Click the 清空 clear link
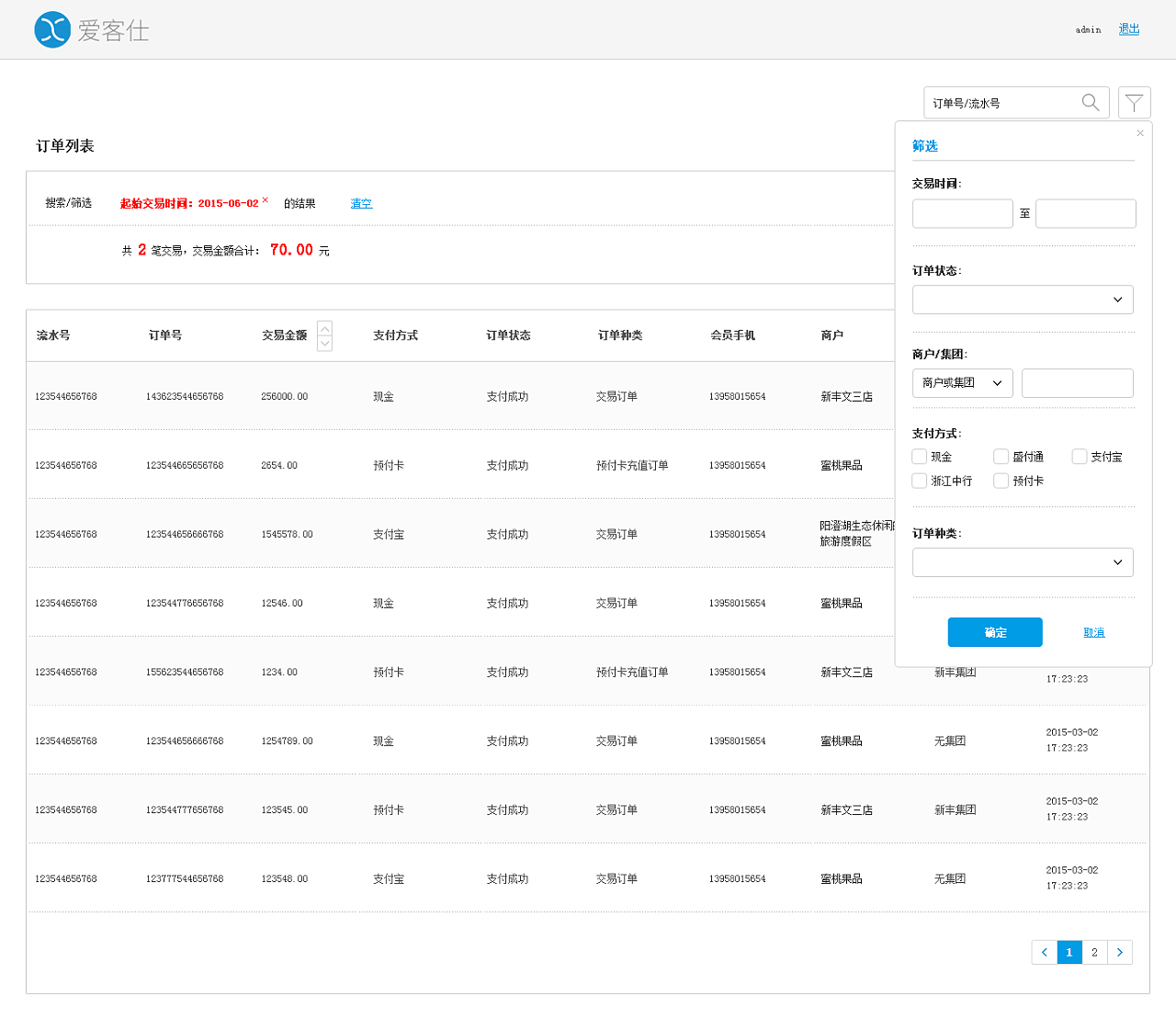1176x1019 pixels. tap(361, 203)
